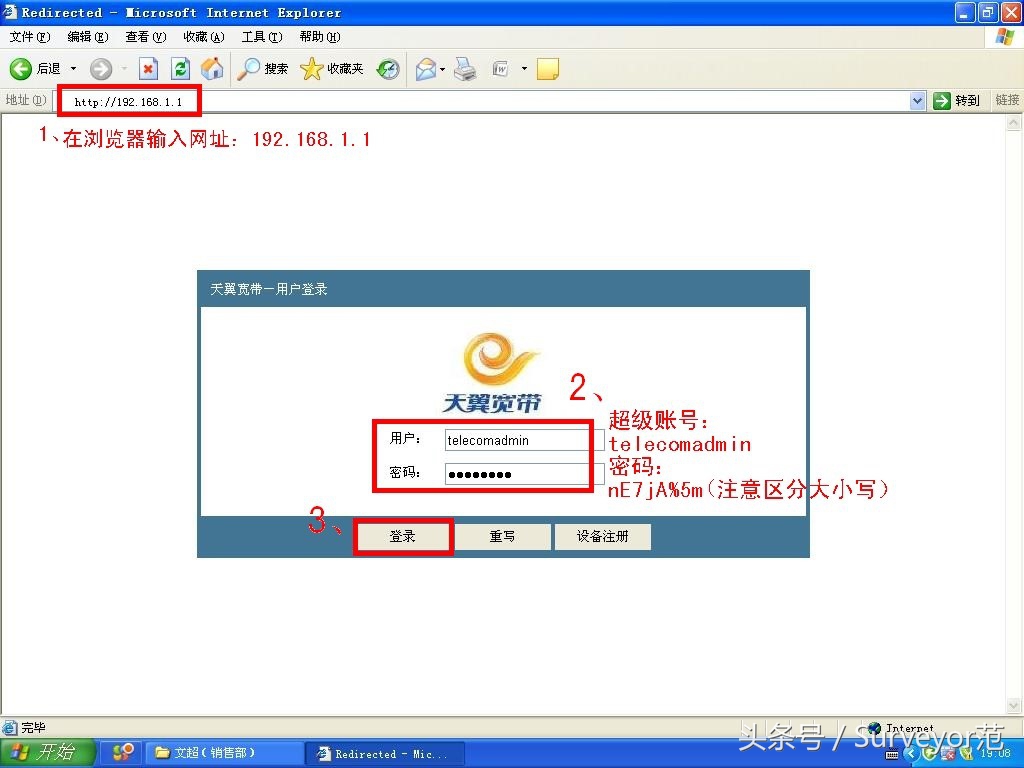Open the Back button dropdown arrow
This screenshot has width=1024, height=768.
click(72, 69)
